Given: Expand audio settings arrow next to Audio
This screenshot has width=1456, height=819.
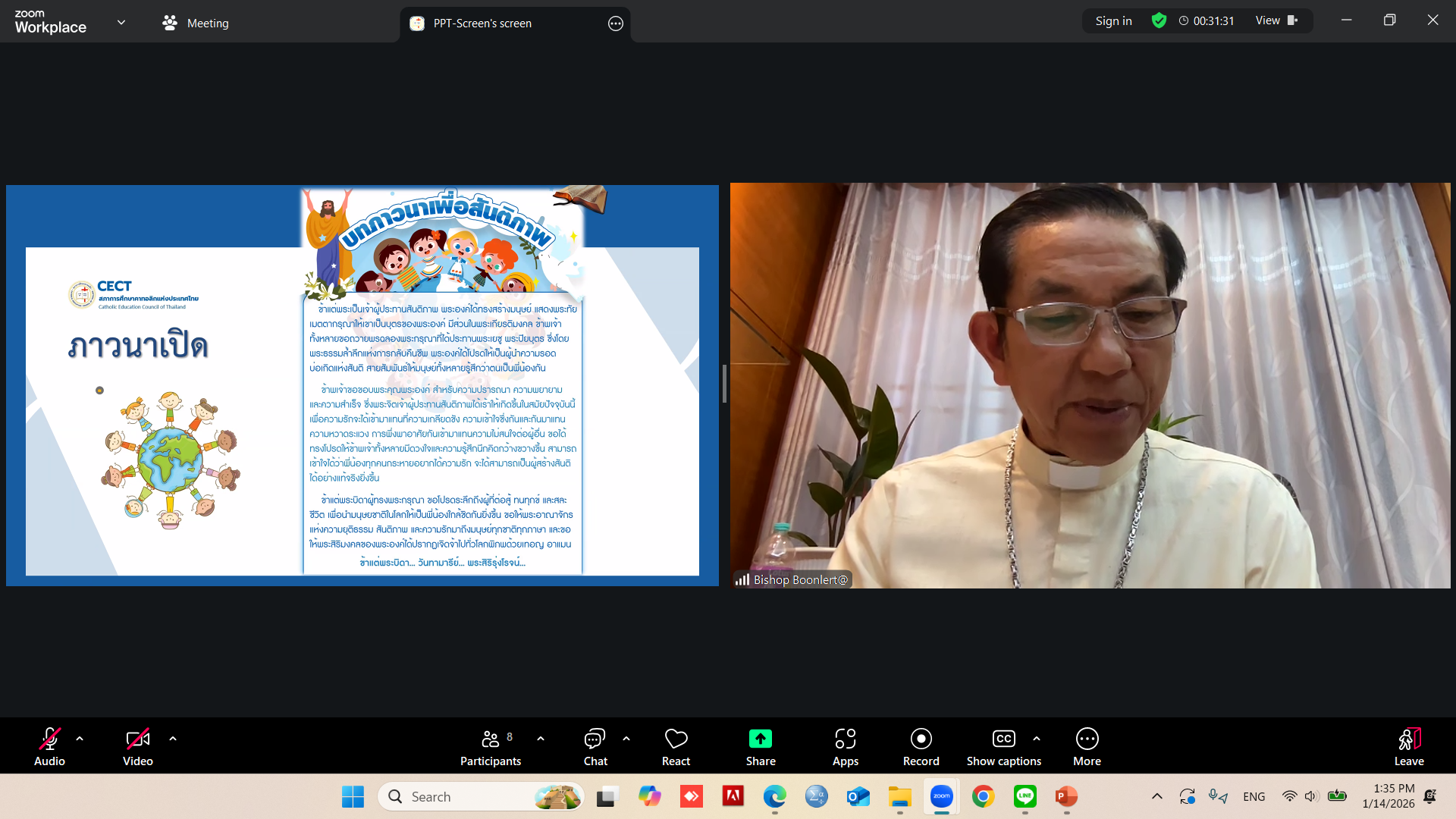Looking at the screenshot, I should pos(80,739).
